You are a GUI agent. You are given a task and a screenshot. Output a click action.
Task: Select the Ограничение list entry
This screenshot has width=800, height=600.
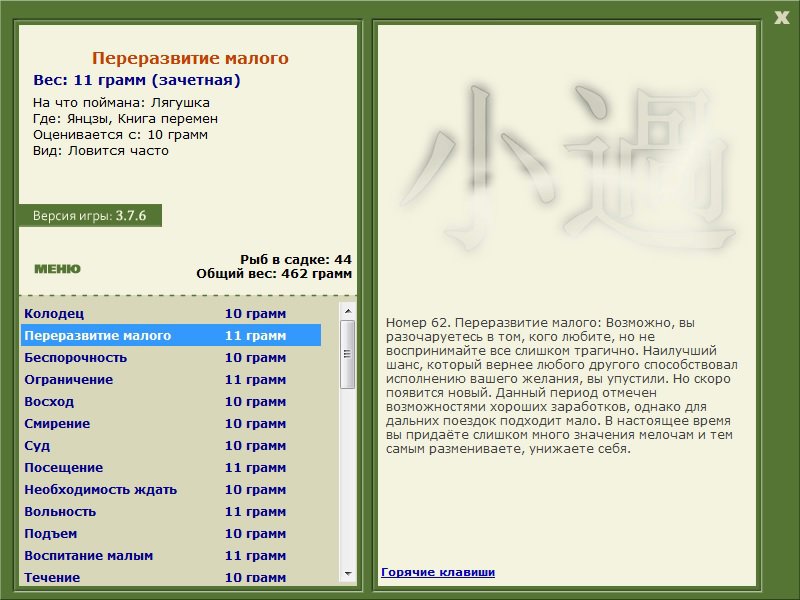click(171, 379)
